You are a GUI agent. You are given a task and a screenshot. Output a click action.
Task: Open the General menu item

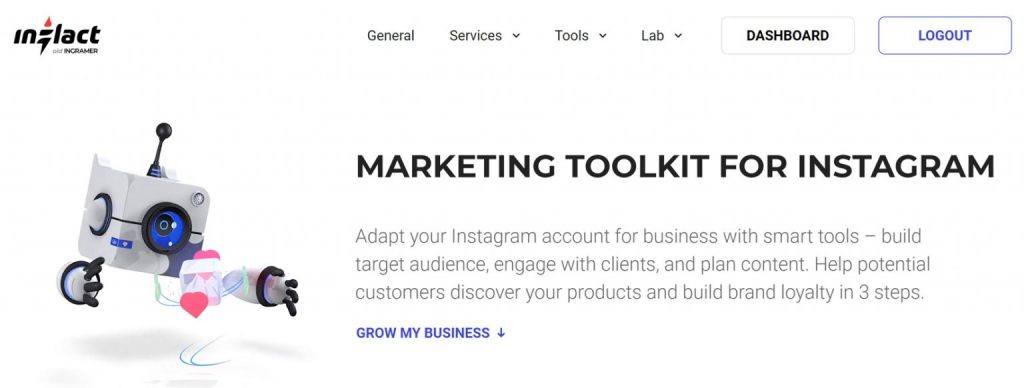pos(391,36)
